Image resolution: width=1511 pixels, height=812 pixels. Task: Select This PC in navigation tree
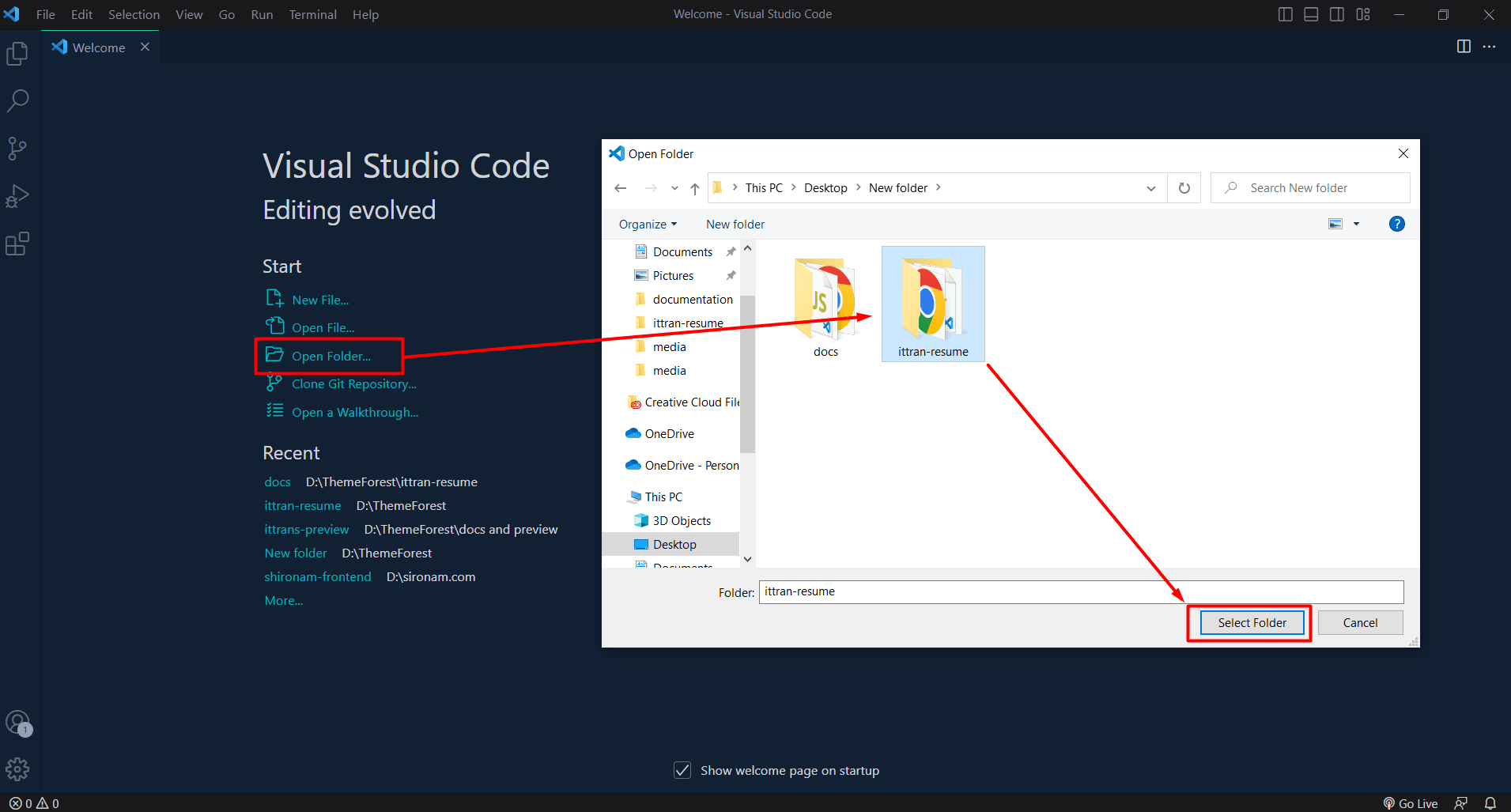point(663,497)
